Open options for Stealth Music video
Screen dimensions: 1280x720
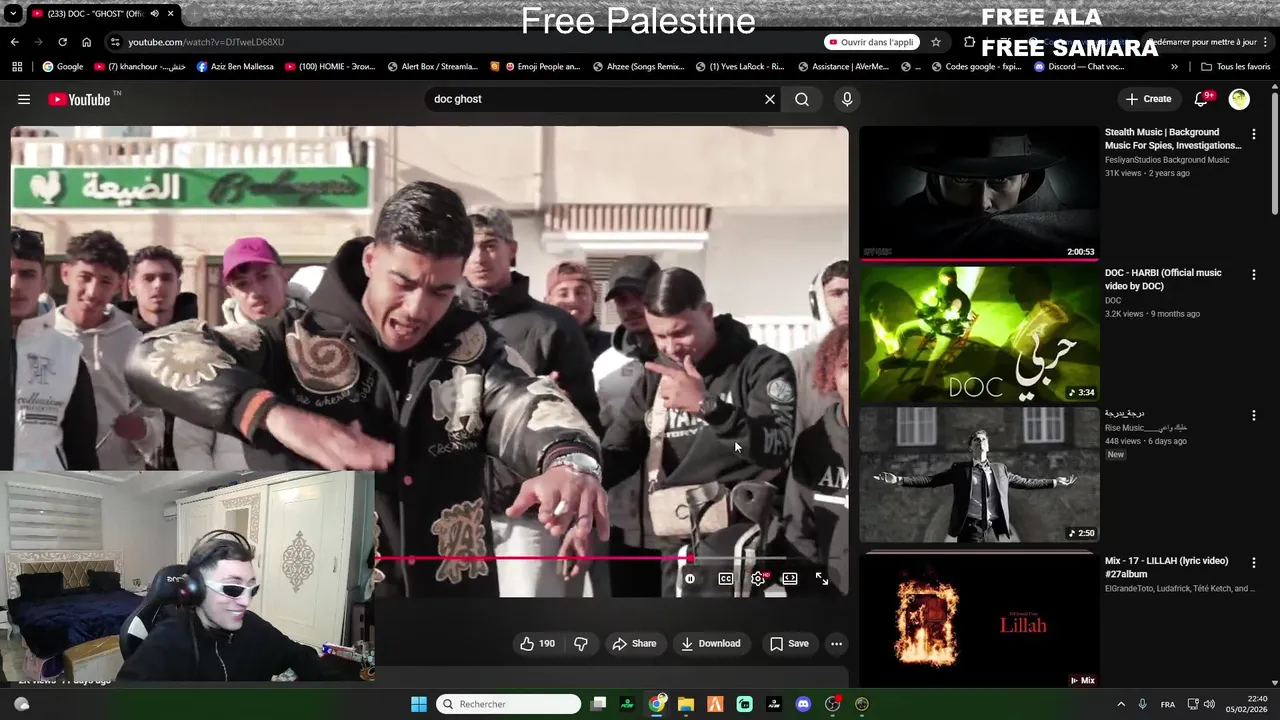click(x=1254, y=134)
